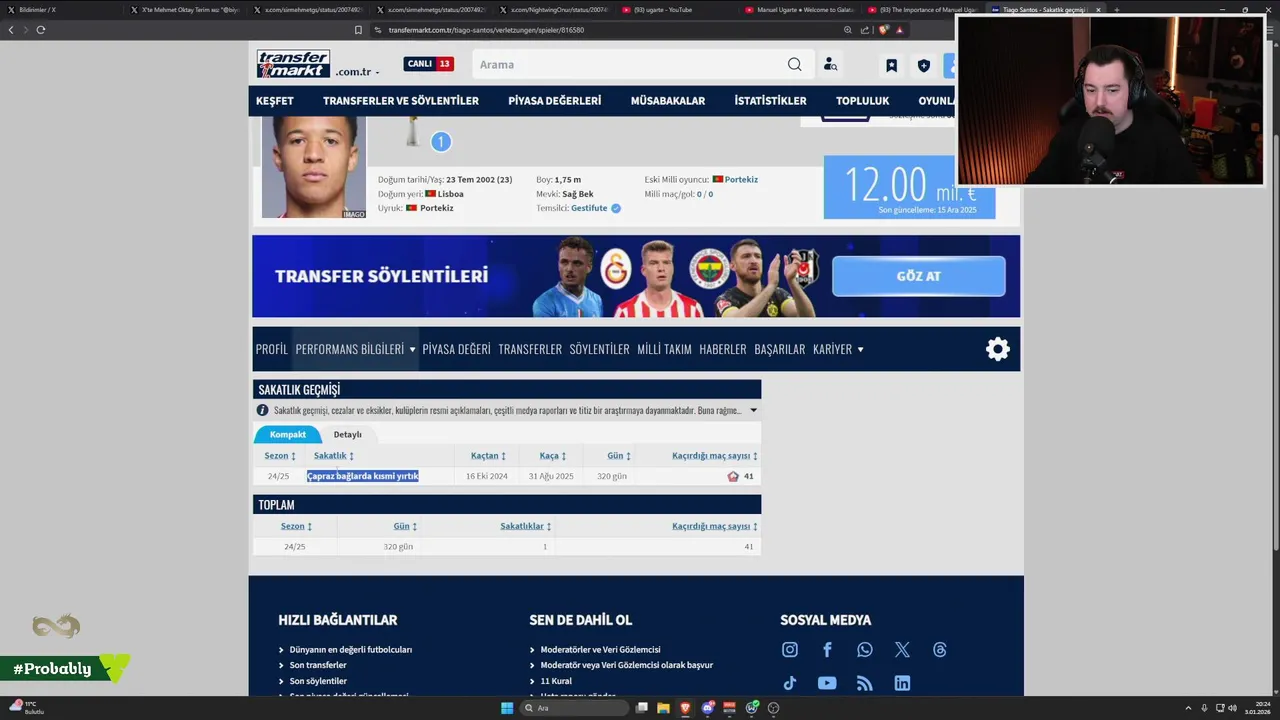The height and width of the screenshot is (720, 1280).
Task: Open 'Moderatörler ve Veri Gözlemcisi' link
Action: 600,649
